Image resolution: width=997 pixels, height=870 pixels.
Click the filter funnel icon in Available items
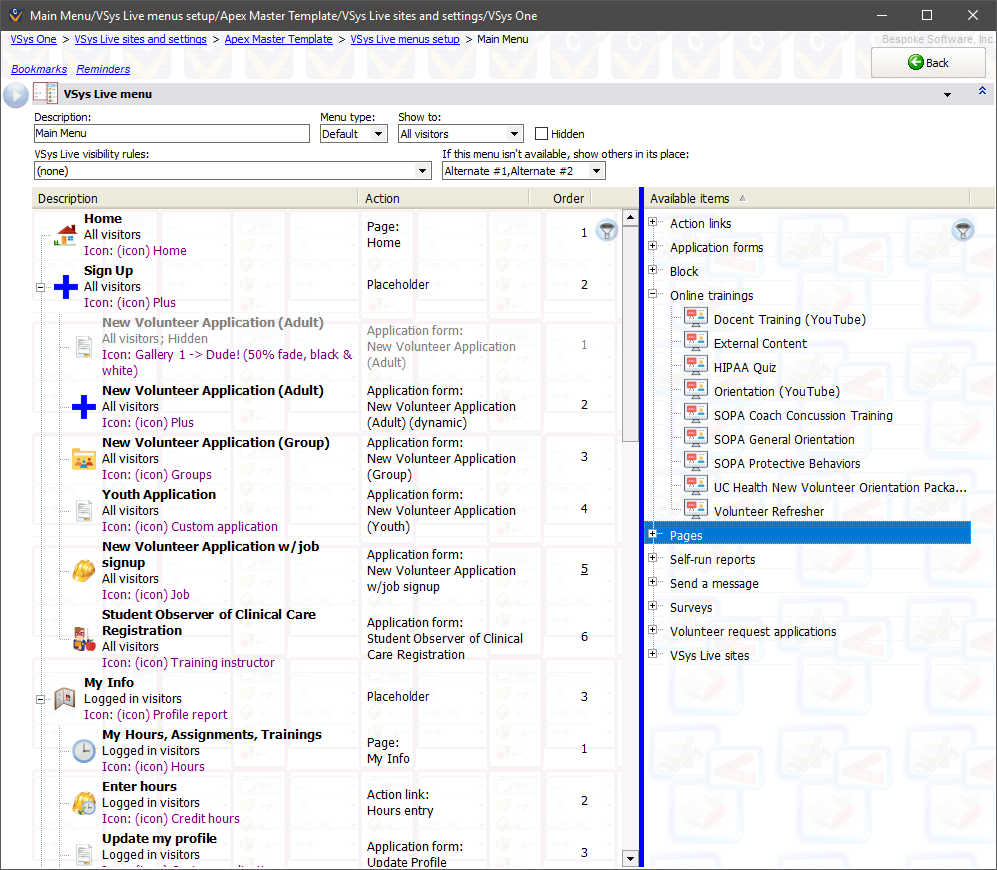pyautogui.click(x=962, y=231)
